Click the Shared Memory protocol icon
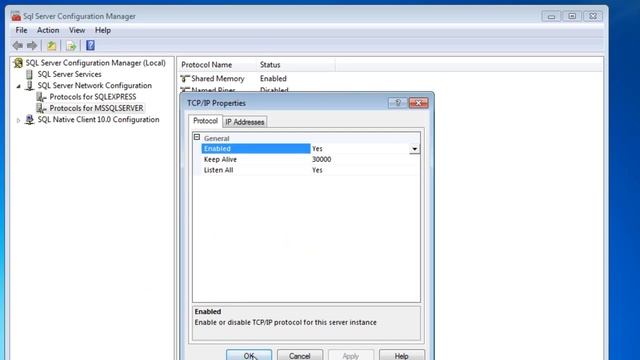Screen dimensions: 640x360 [185, 78]
